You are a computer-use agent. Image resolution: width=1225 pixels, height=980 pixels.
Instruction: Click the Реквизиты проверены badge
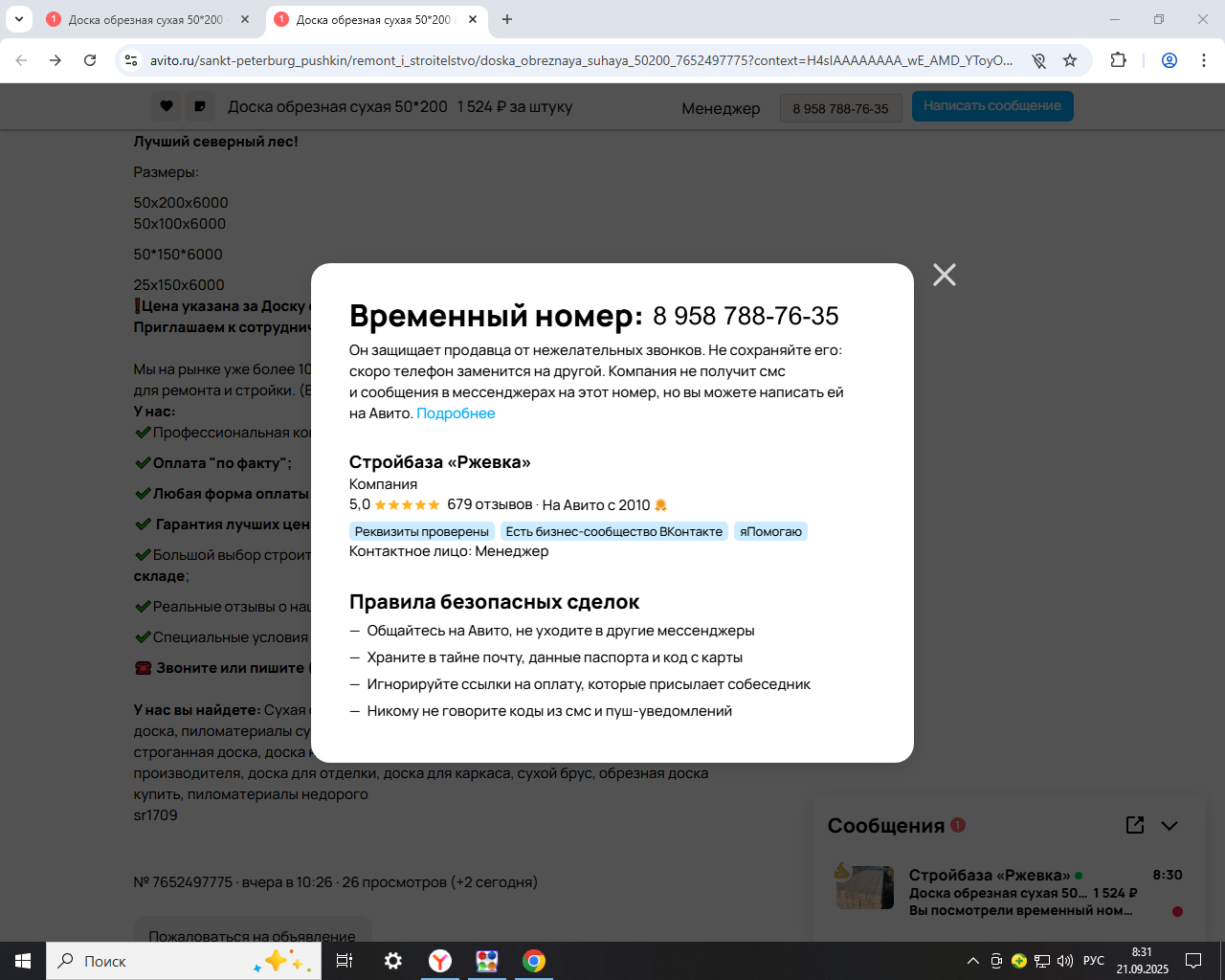(x=422, y=531)
